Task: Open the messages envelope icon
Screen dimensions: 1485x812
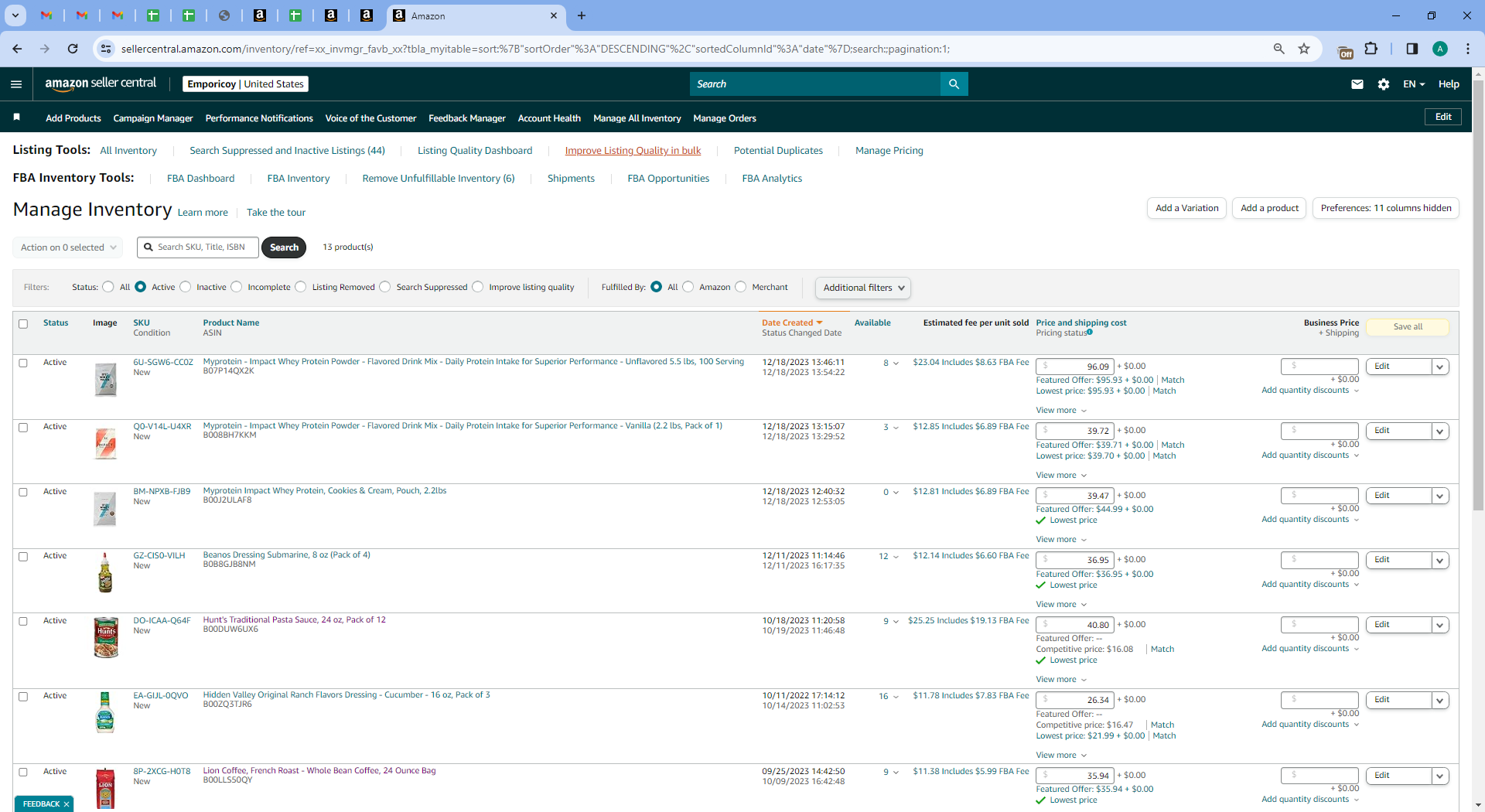Action: [x=1357, y=84]
